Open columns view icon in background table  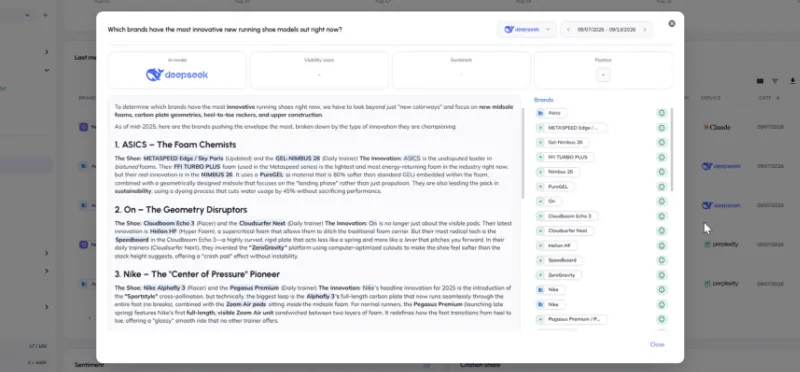point(760,81)
